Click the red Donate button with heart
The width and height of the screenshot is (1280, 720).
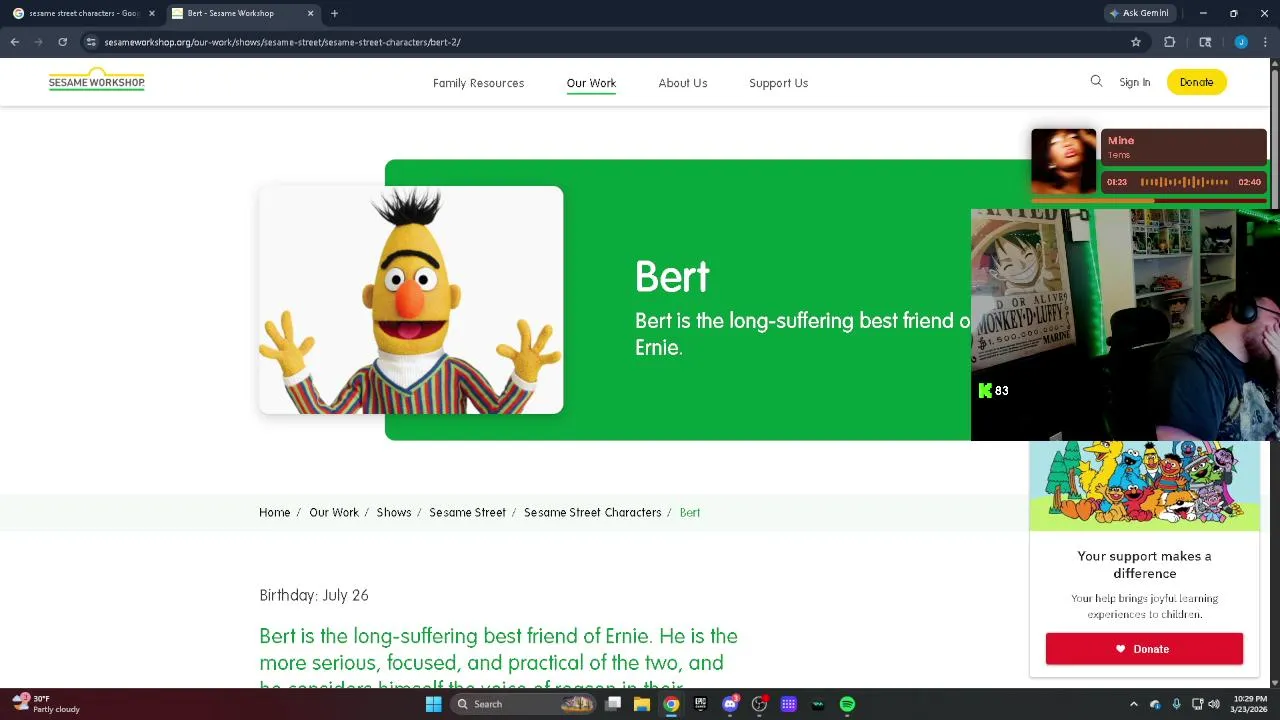pos(1144,649)
